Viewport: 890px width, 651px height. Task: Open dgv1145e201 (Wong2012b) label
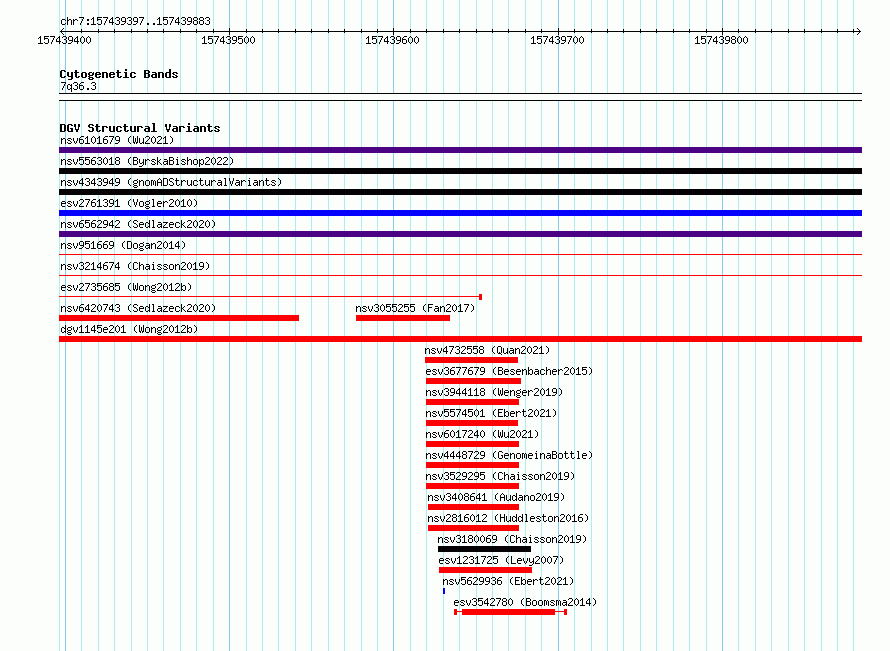[x=129, y=329]
